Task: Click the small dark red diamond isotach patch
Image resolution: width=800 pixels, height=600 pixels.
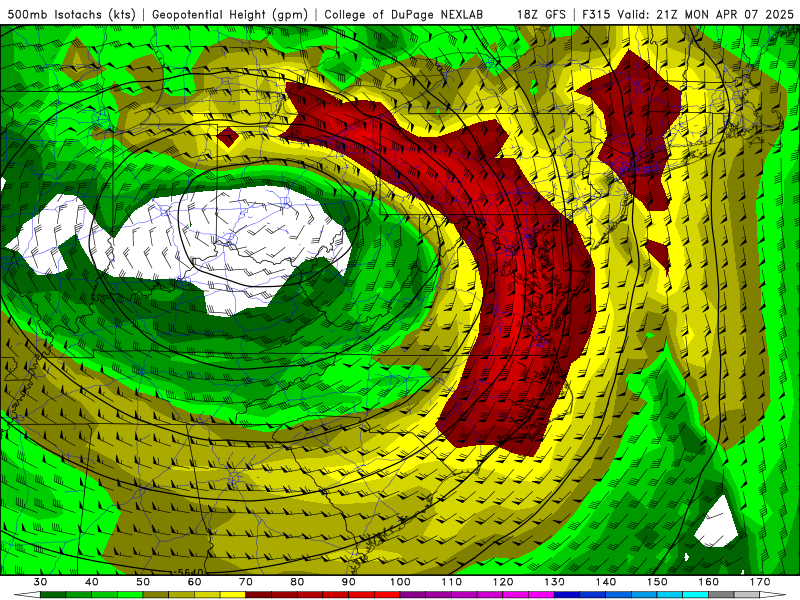Action: point(228,137)
